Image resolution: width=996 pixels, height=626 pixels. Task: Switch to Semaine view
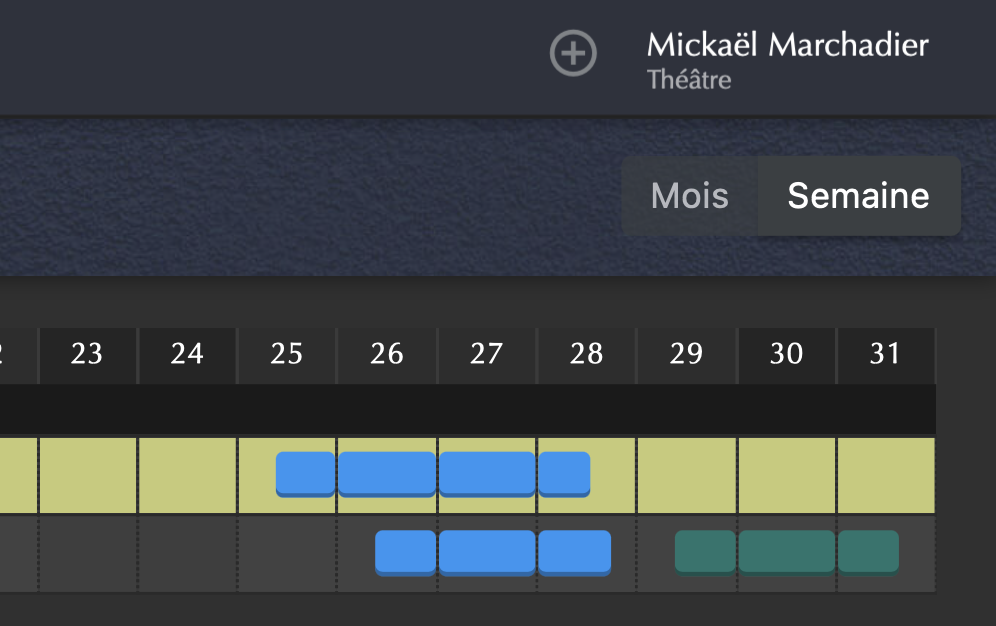click(858, 196)
